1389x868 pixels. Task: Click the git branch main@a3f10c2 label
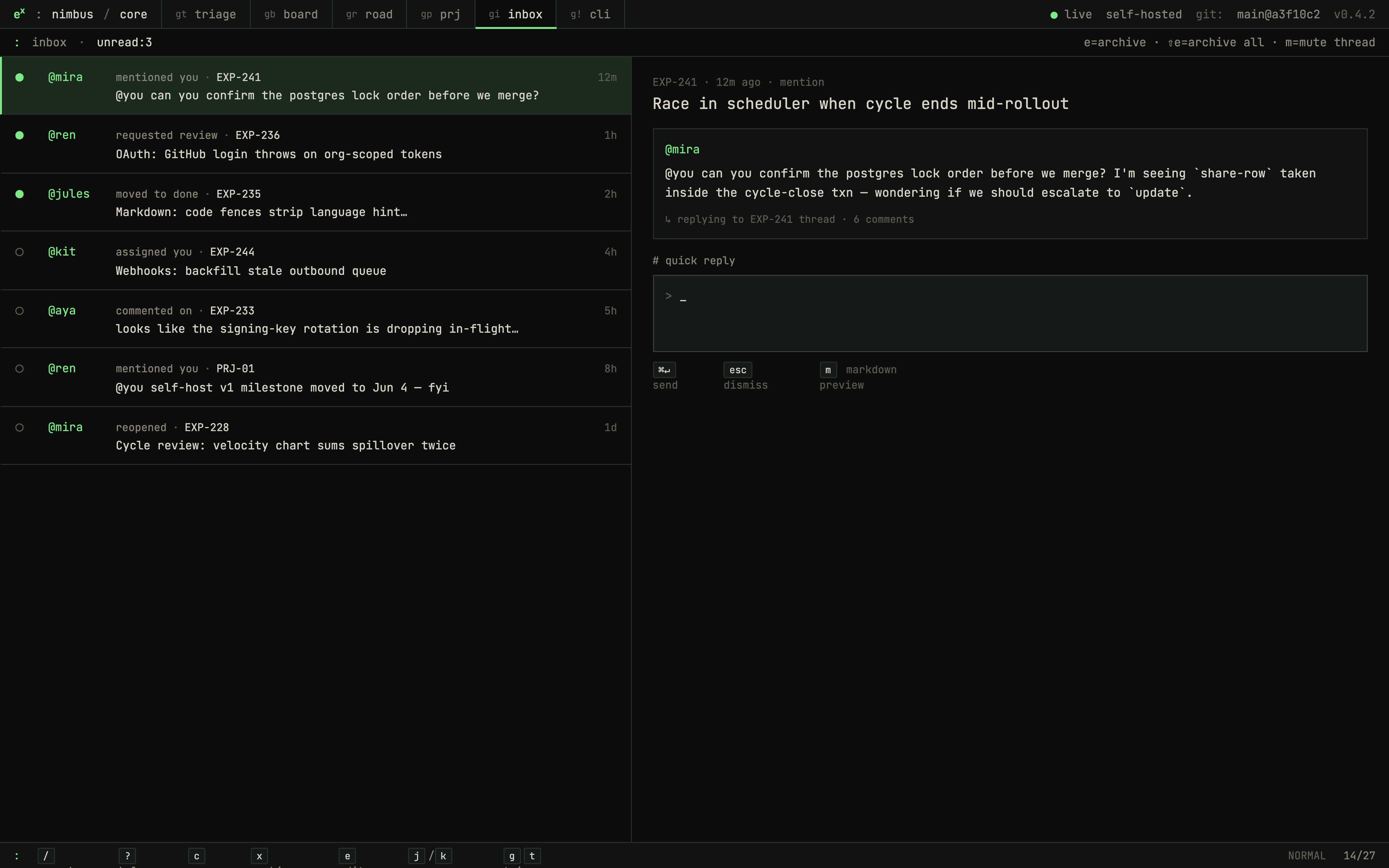[1278, 14]
